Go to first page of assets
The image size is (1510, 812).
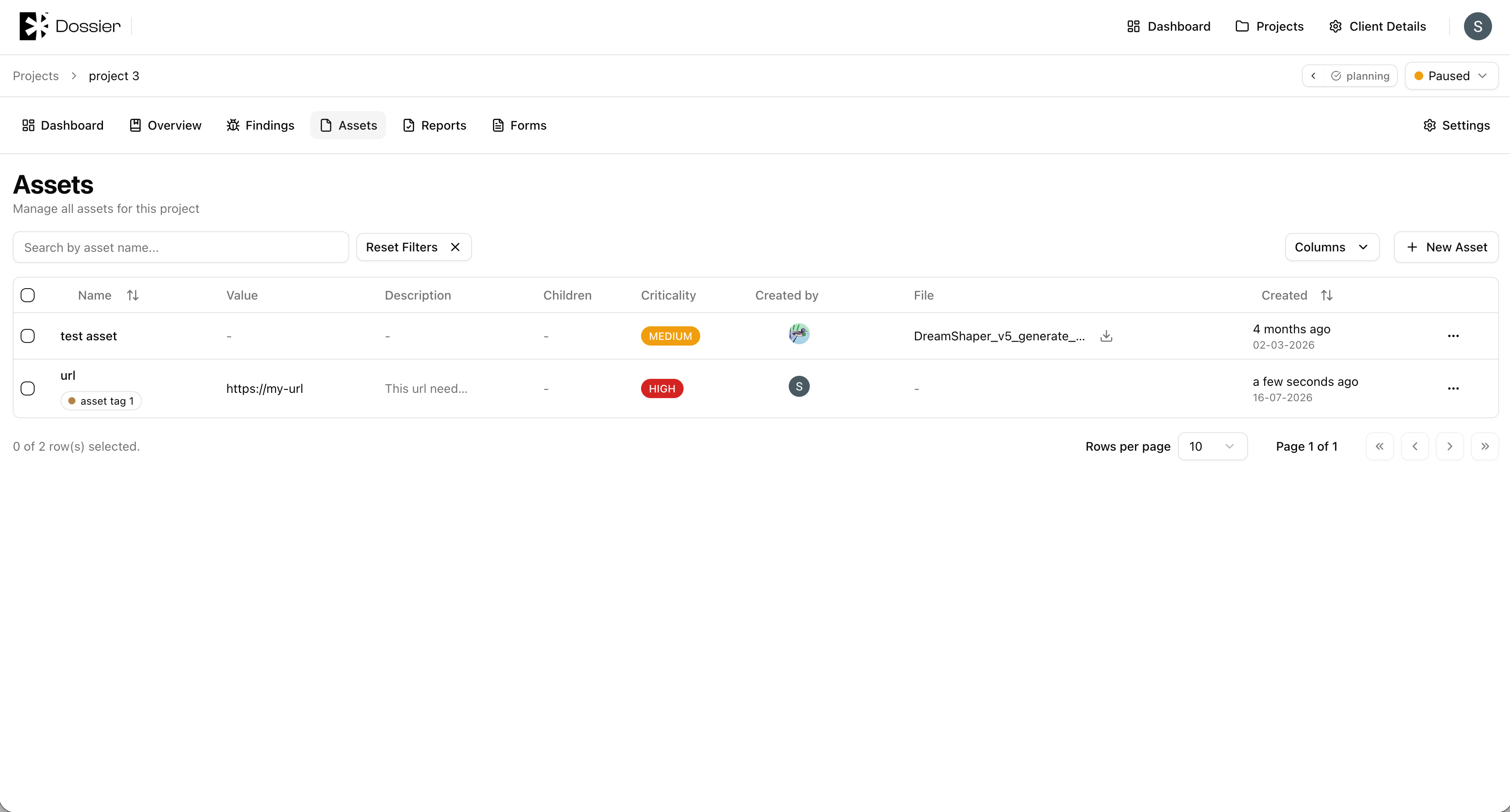1379,446
